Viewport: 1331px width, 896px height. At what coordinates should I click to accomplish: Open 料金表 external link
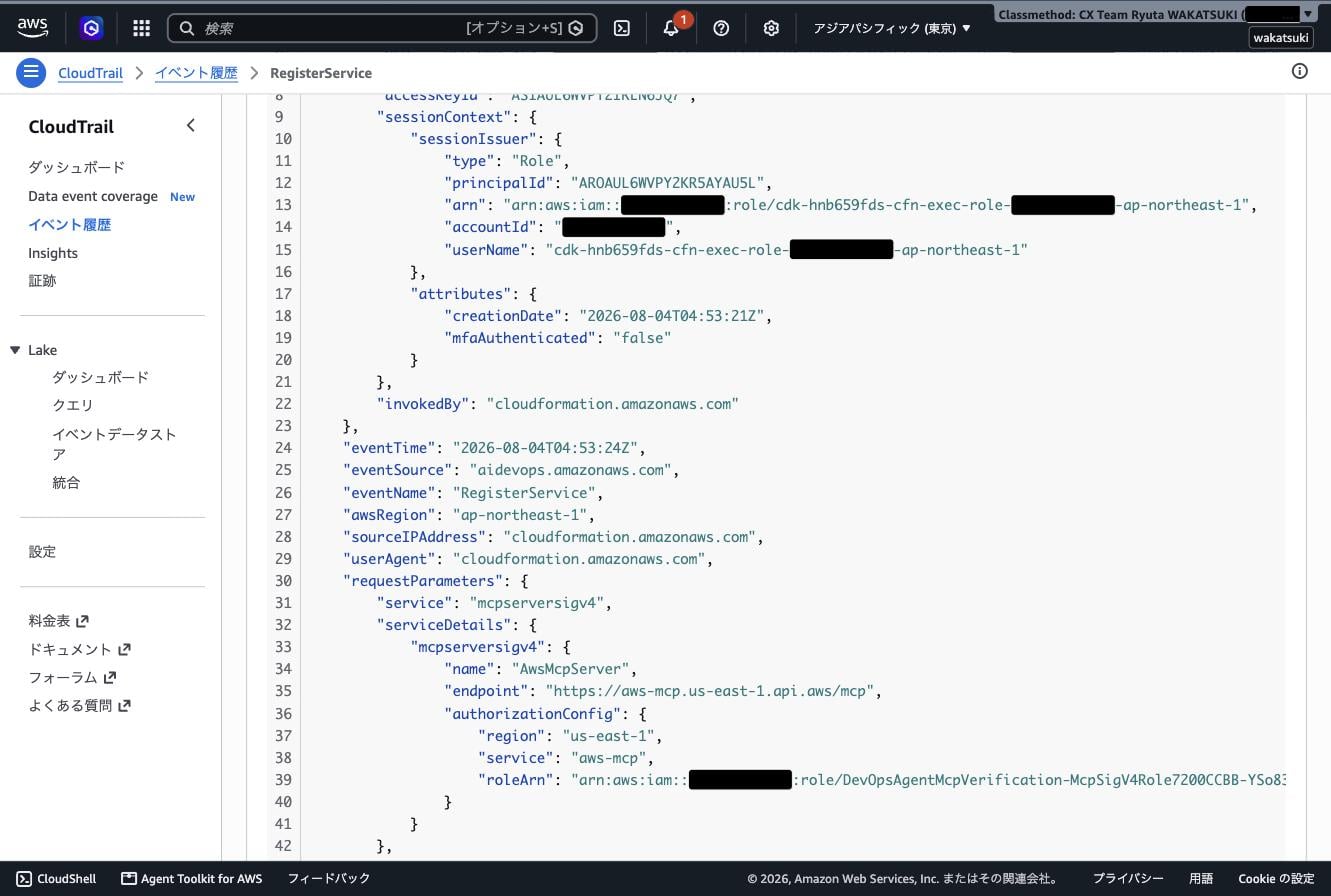59,621
